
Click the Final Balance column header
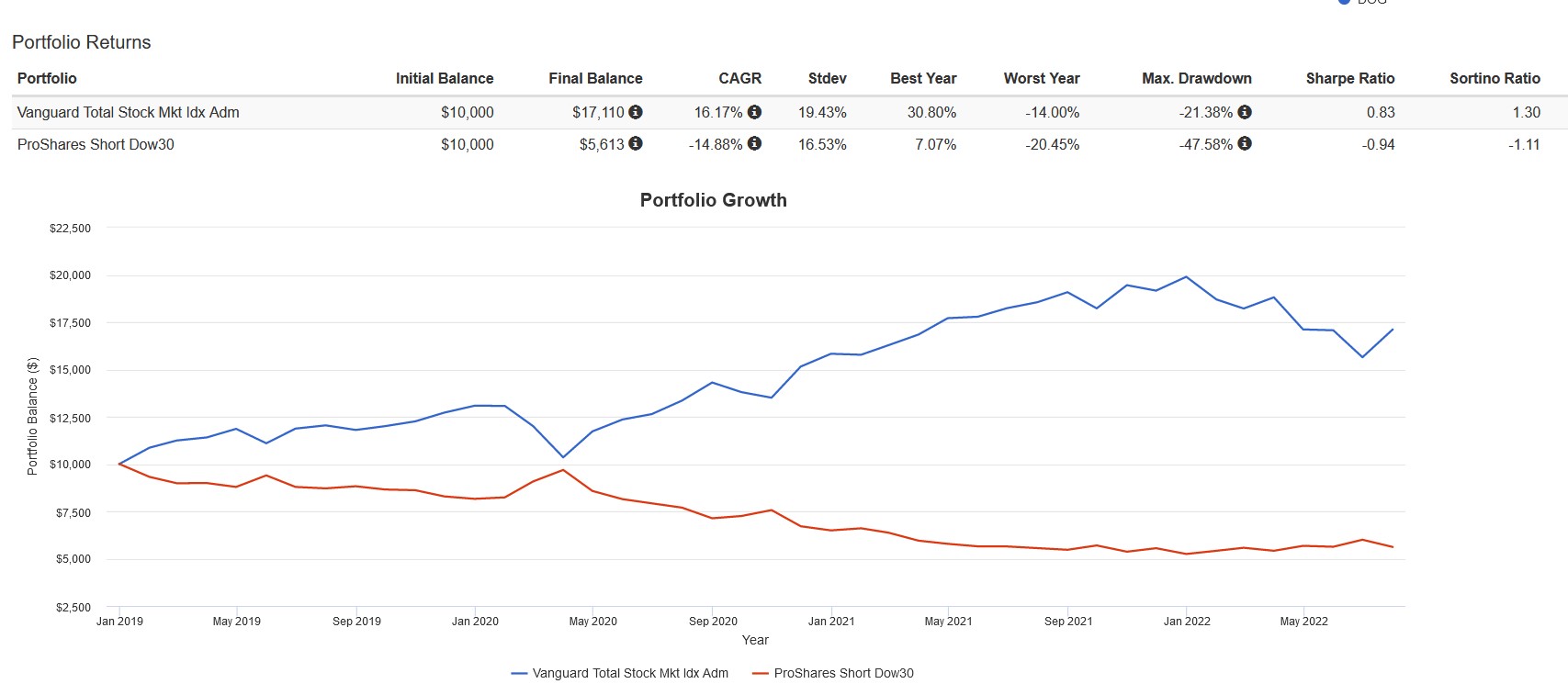tap(595, 78)
